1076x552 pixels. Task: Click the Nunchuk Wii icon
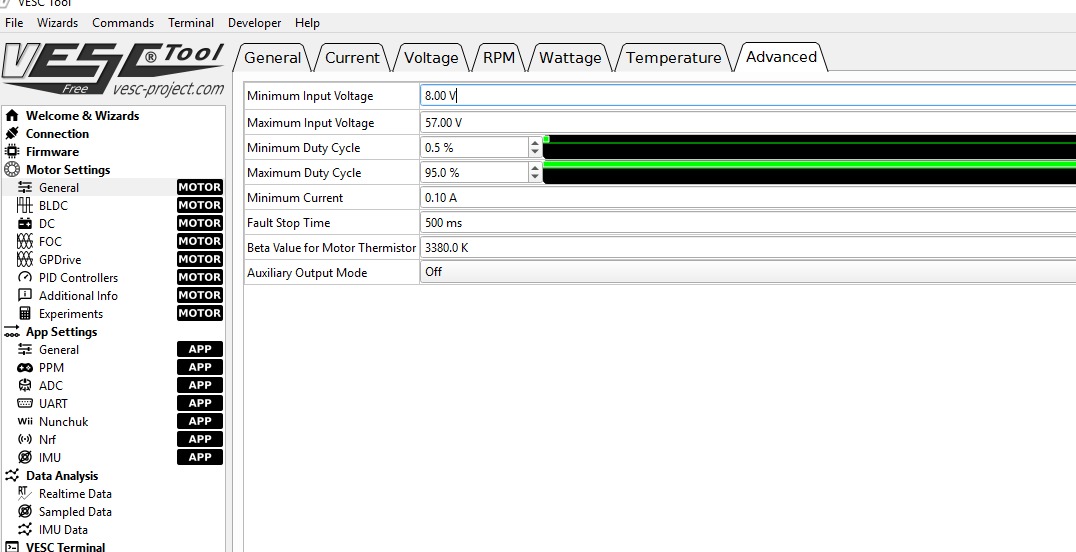point(25,422)
